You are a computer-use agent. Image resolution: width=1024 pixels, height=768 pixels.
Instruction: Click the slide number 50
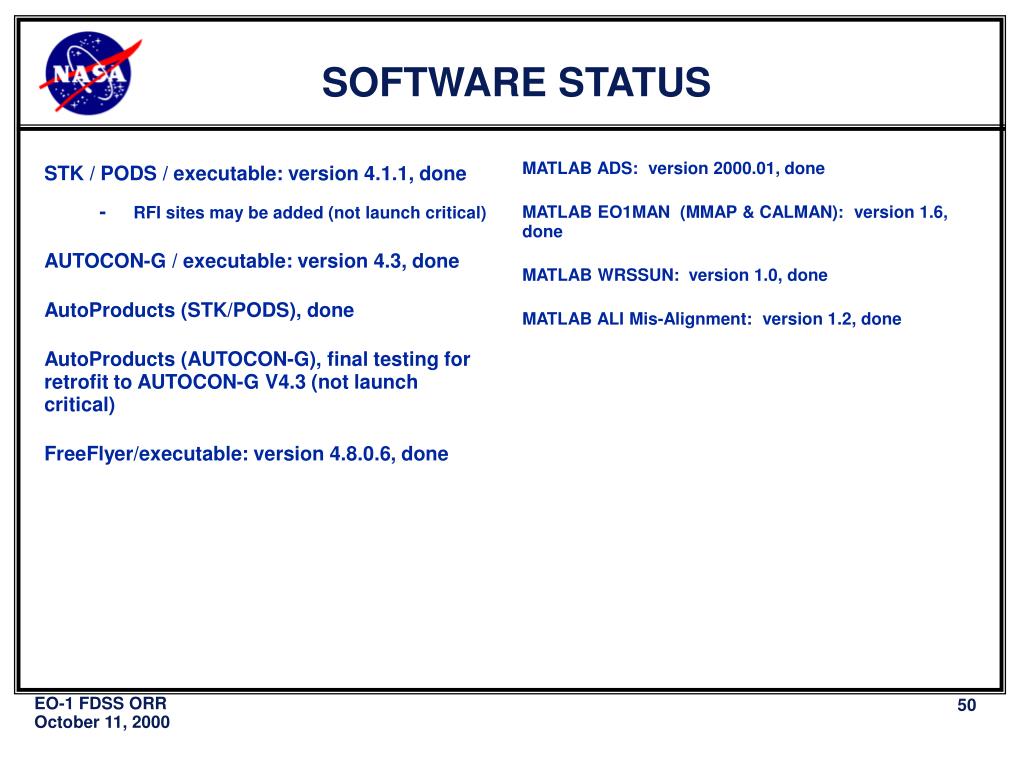pyautogui.click(x=967, y=705)
